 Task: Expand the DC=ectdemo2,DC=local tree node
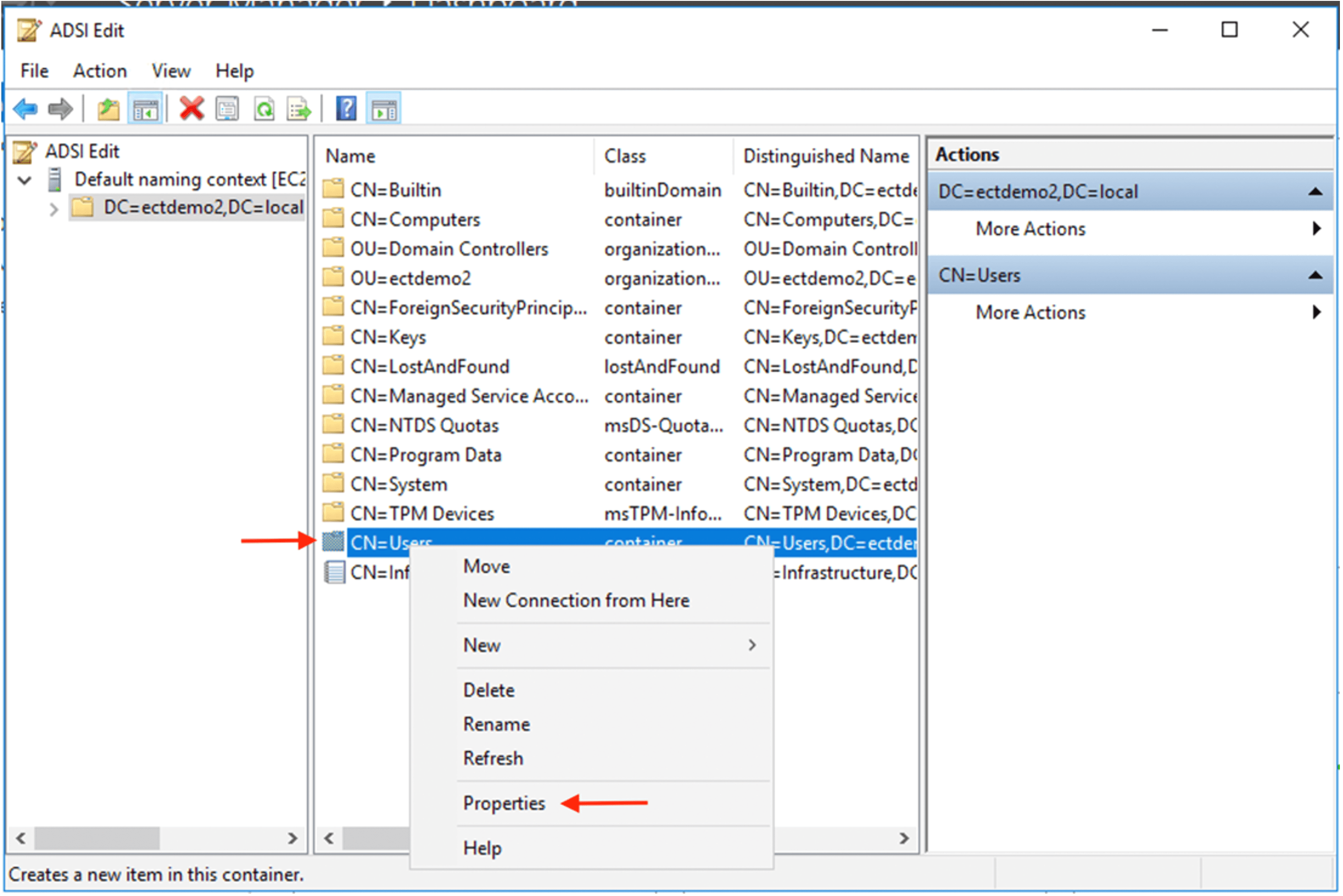(54, 209)
